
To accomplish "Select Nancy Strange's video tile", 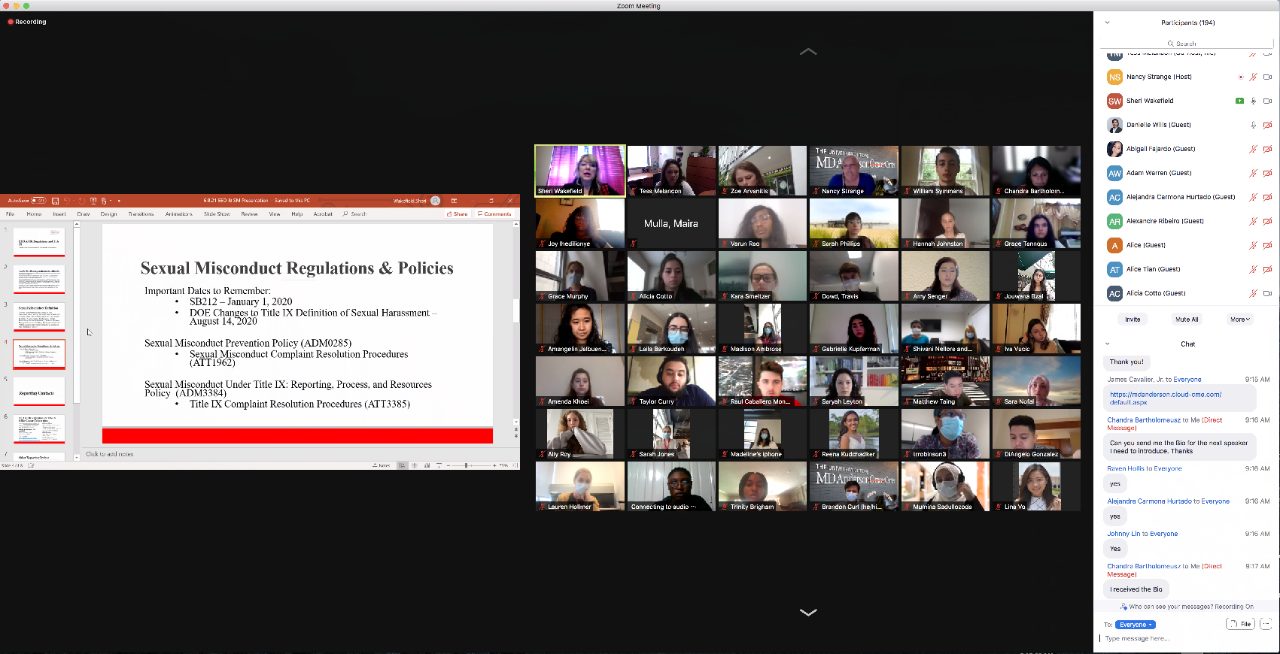I will click(x=854, y=171).
